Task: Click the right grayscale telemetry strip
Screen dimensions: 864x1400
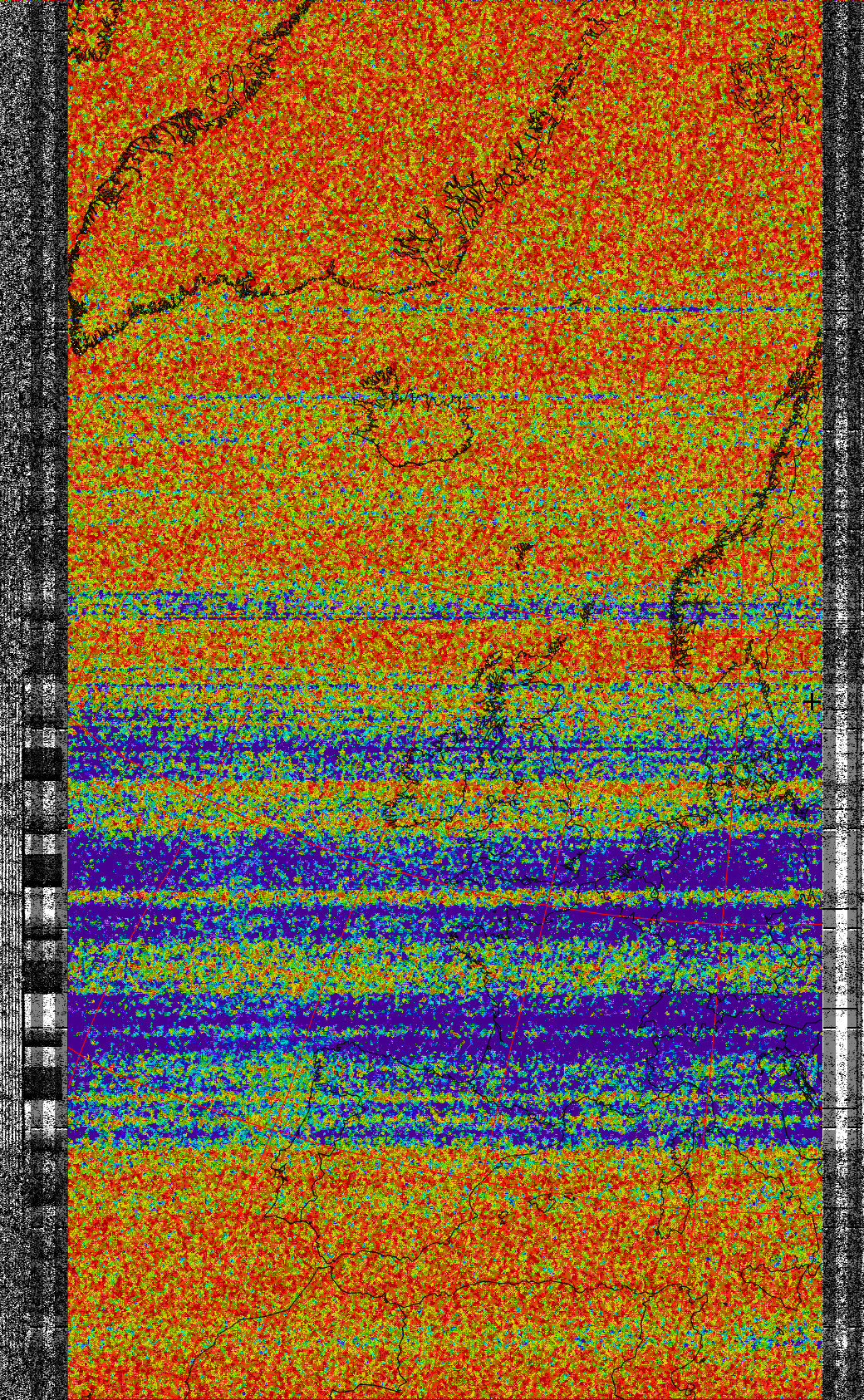Action: (x=842, y=415)
